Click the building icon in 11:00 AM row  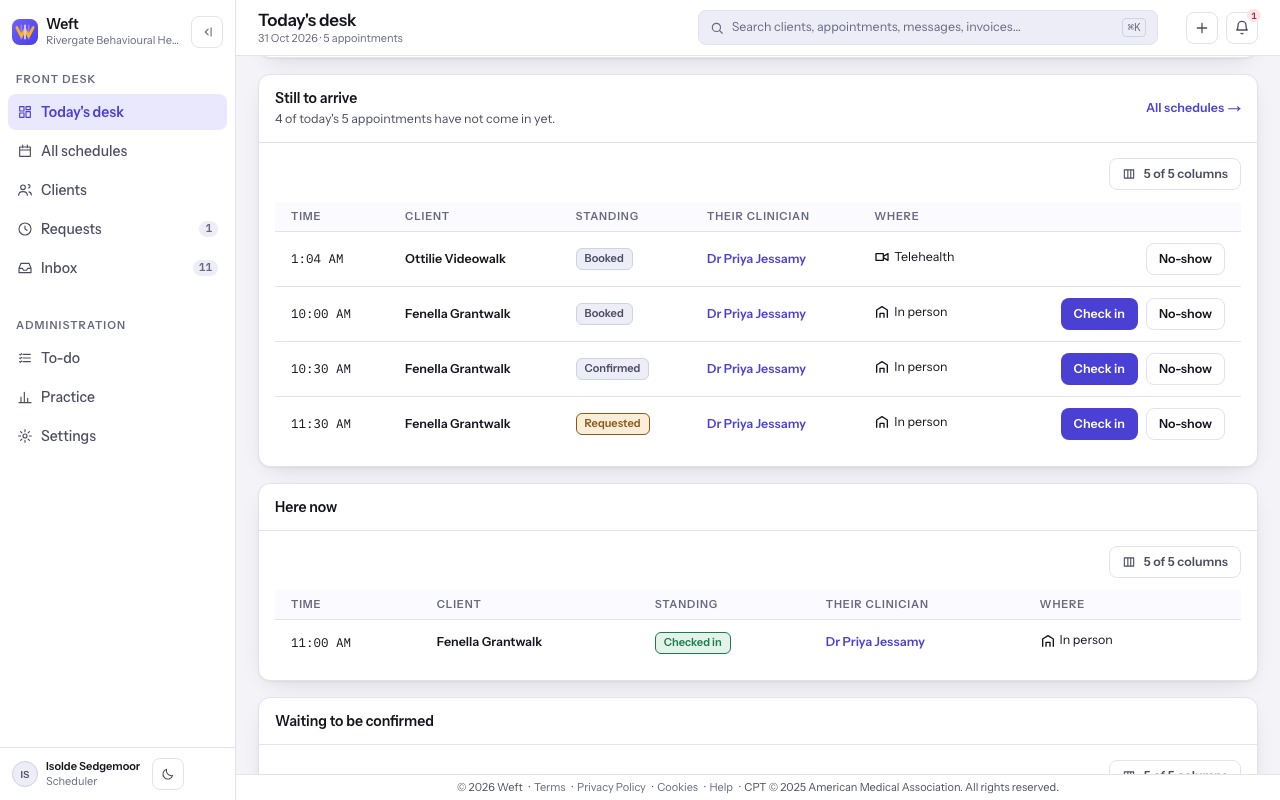pos(1047,640)
